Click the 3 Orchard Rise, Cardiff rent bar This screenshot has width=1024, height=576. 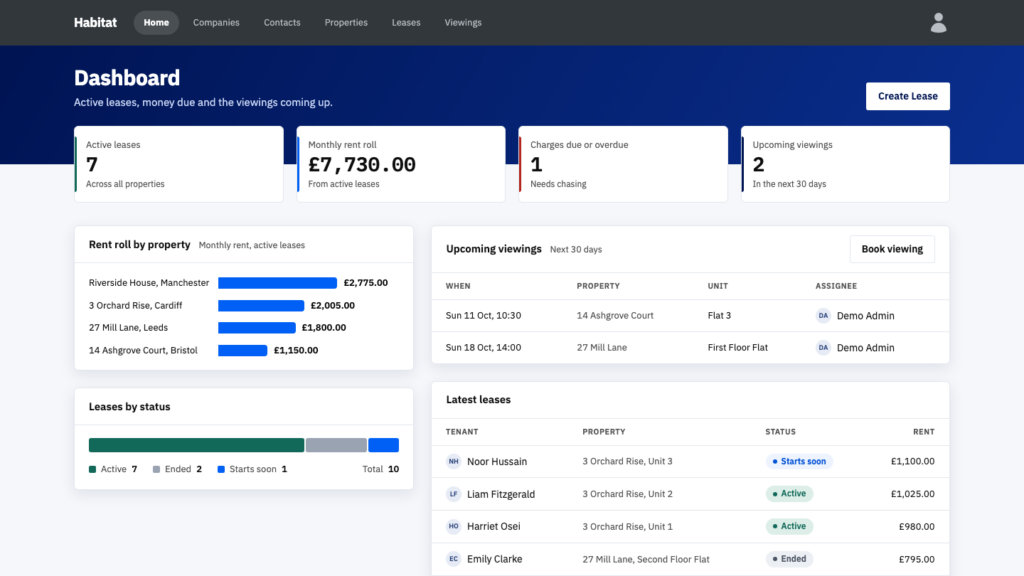coord(261,306)
